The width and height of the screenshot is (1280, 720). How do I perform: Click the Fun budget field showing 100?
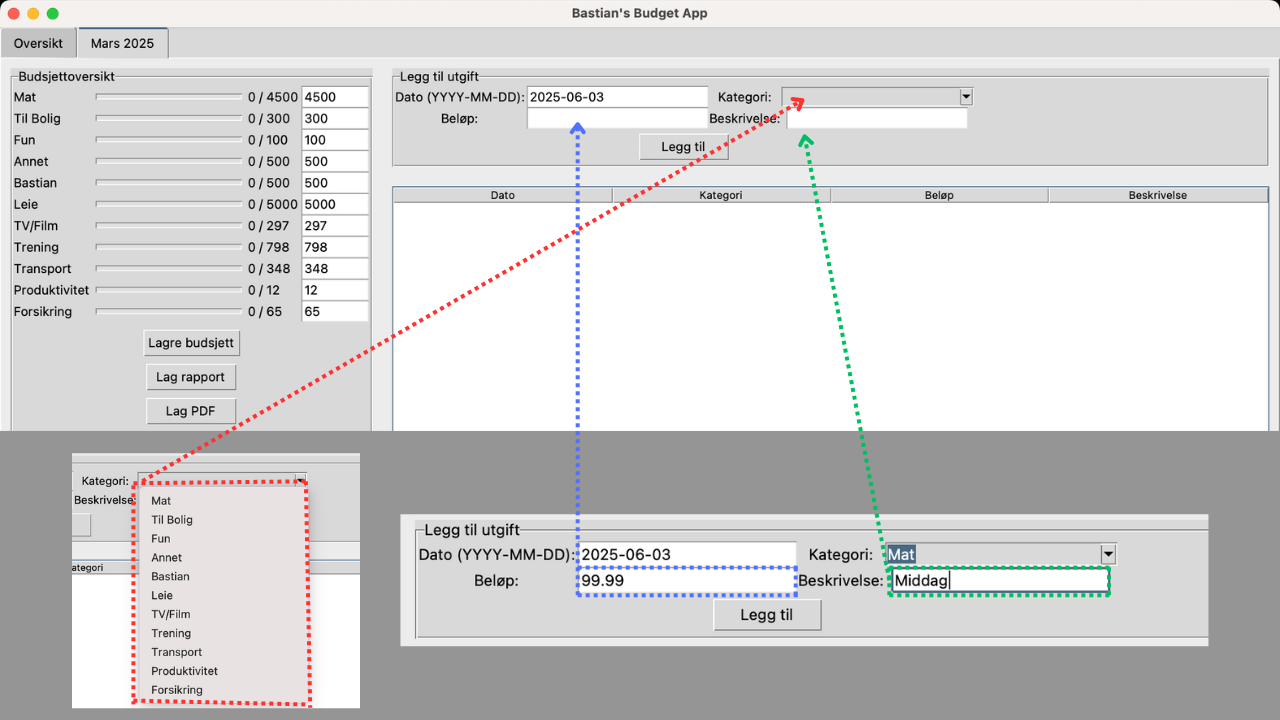[335, 140]
